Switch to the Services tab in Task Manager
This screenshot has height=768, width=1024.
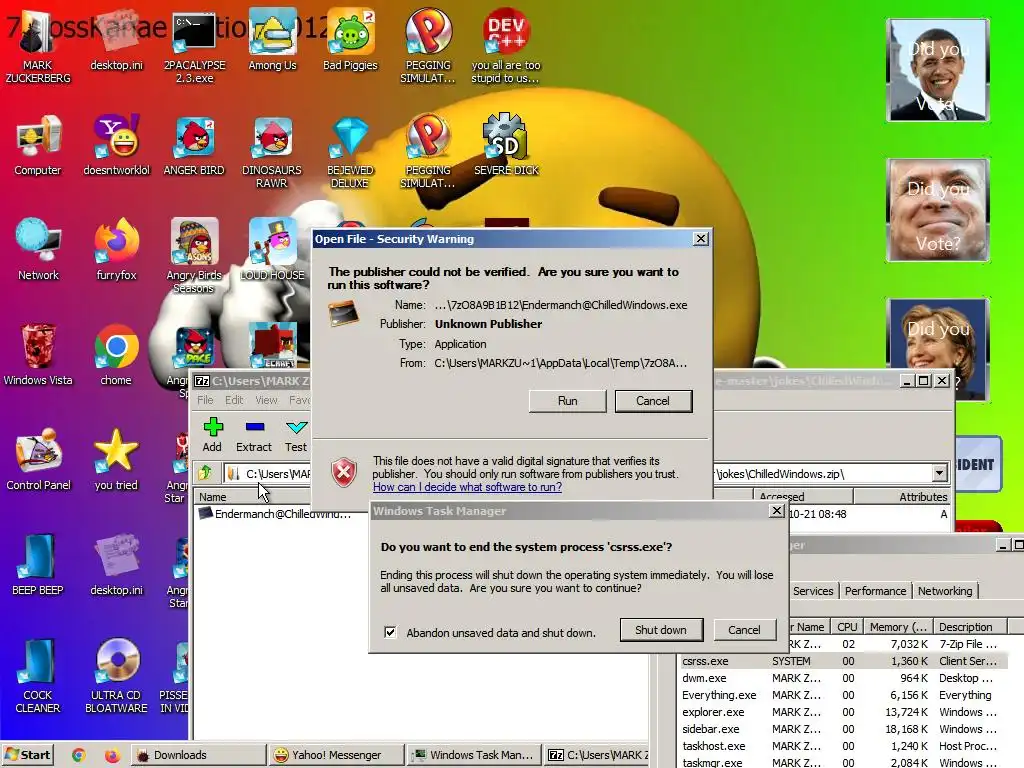(x=813, y=590)
